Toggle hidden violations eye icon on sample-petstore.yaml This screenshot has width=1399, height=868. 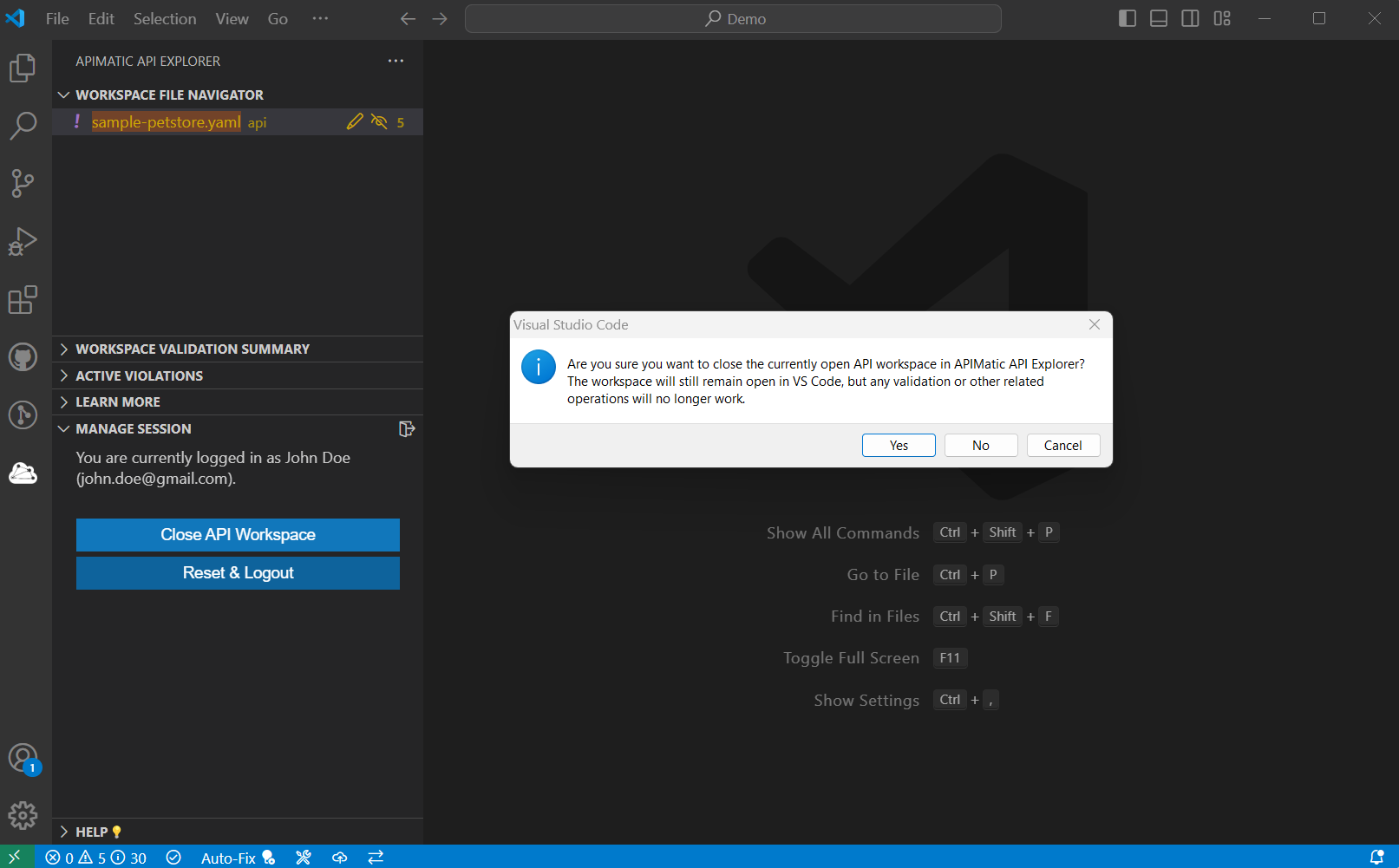[379, 121]
